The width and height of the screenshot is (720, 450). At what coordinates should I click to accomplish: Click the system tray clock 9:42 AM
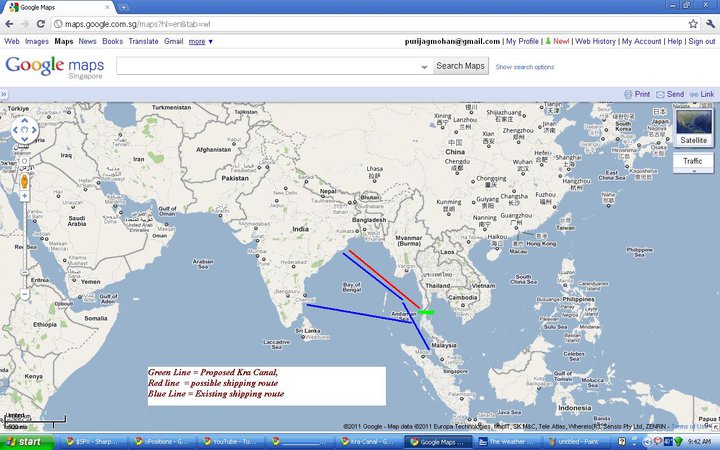coord(699,442)
